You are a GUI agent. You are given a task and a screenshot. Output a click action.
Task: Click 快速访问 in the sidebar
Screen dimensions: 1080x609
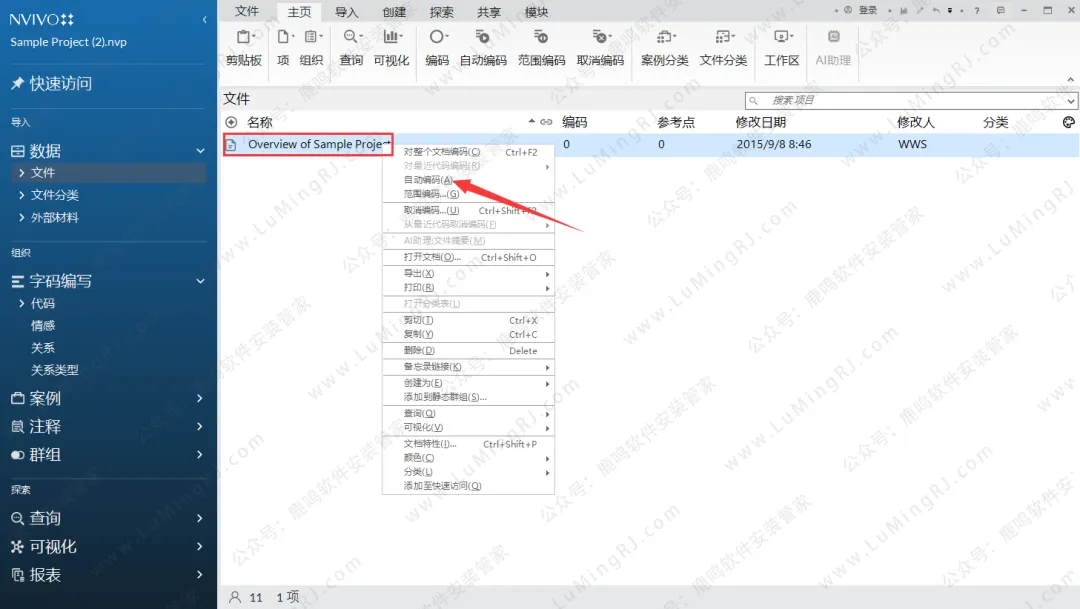(60, 84)
